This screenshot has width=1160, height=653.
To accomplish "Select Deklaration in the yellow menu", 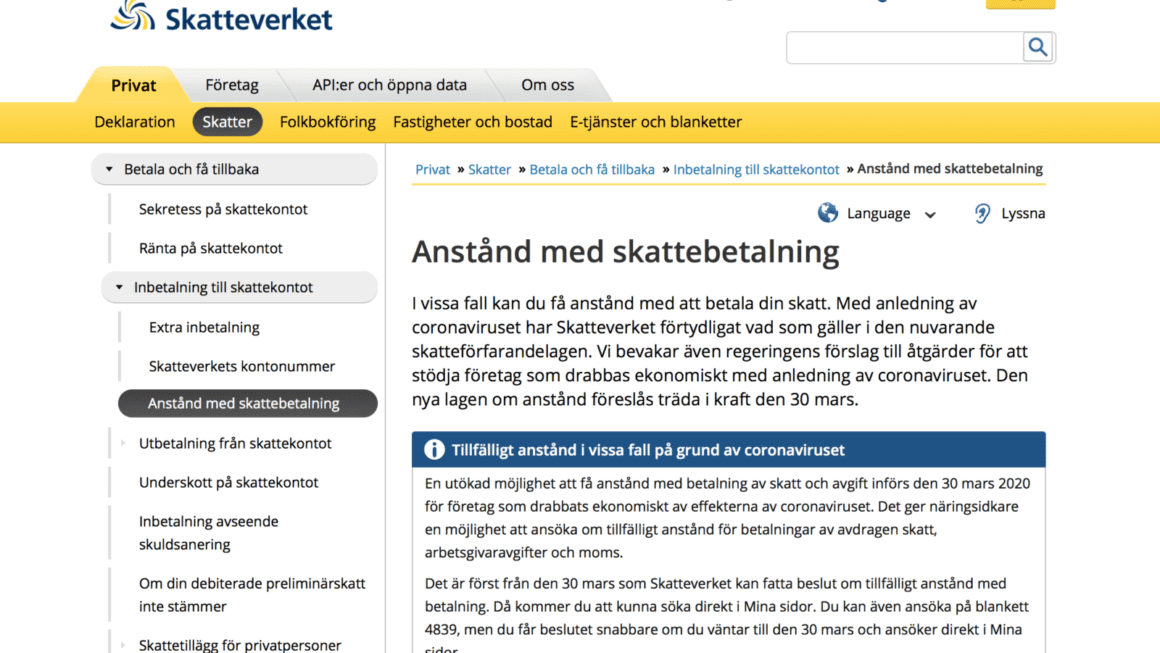I will pyautogui.click(x=135, y=122).
